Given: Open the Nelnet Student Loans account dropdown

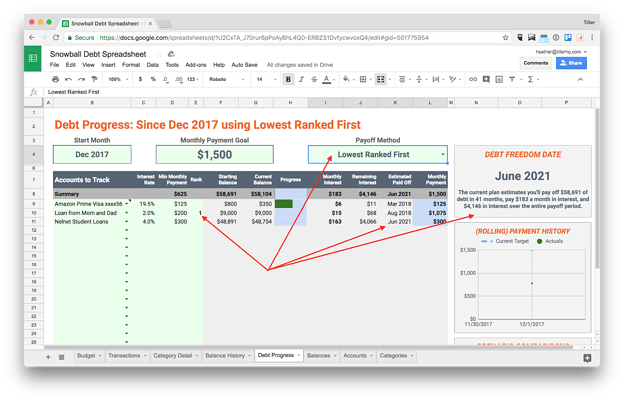Looking at the screenshot, I should pyautogui.click(x=127, y=222).
